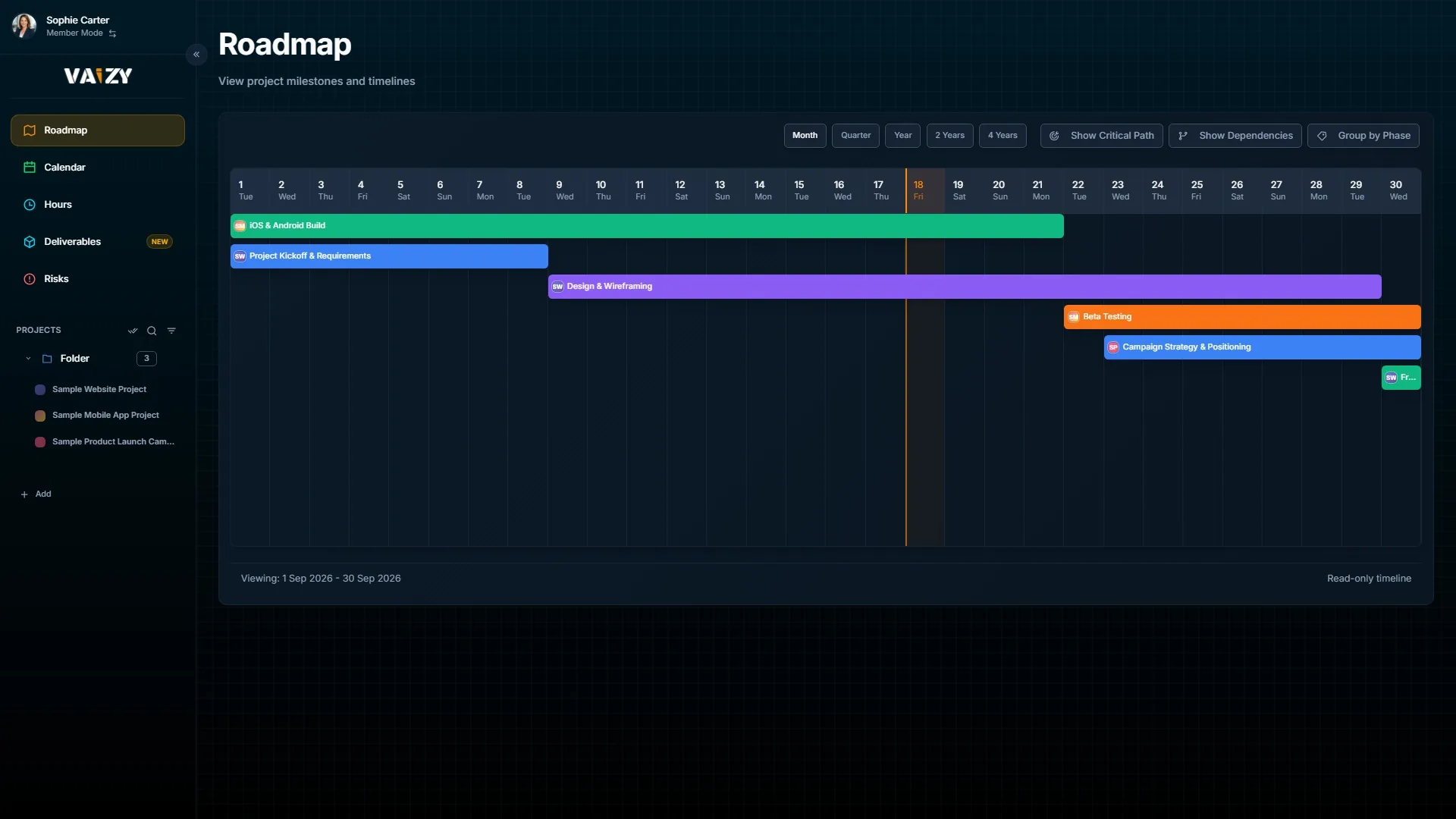Viewport: 1456px width, 819px height.
Task: Click the 'Viewing: 1 Sep 2026 - 30 Sep 2026' text
Action: pos(321,579)
